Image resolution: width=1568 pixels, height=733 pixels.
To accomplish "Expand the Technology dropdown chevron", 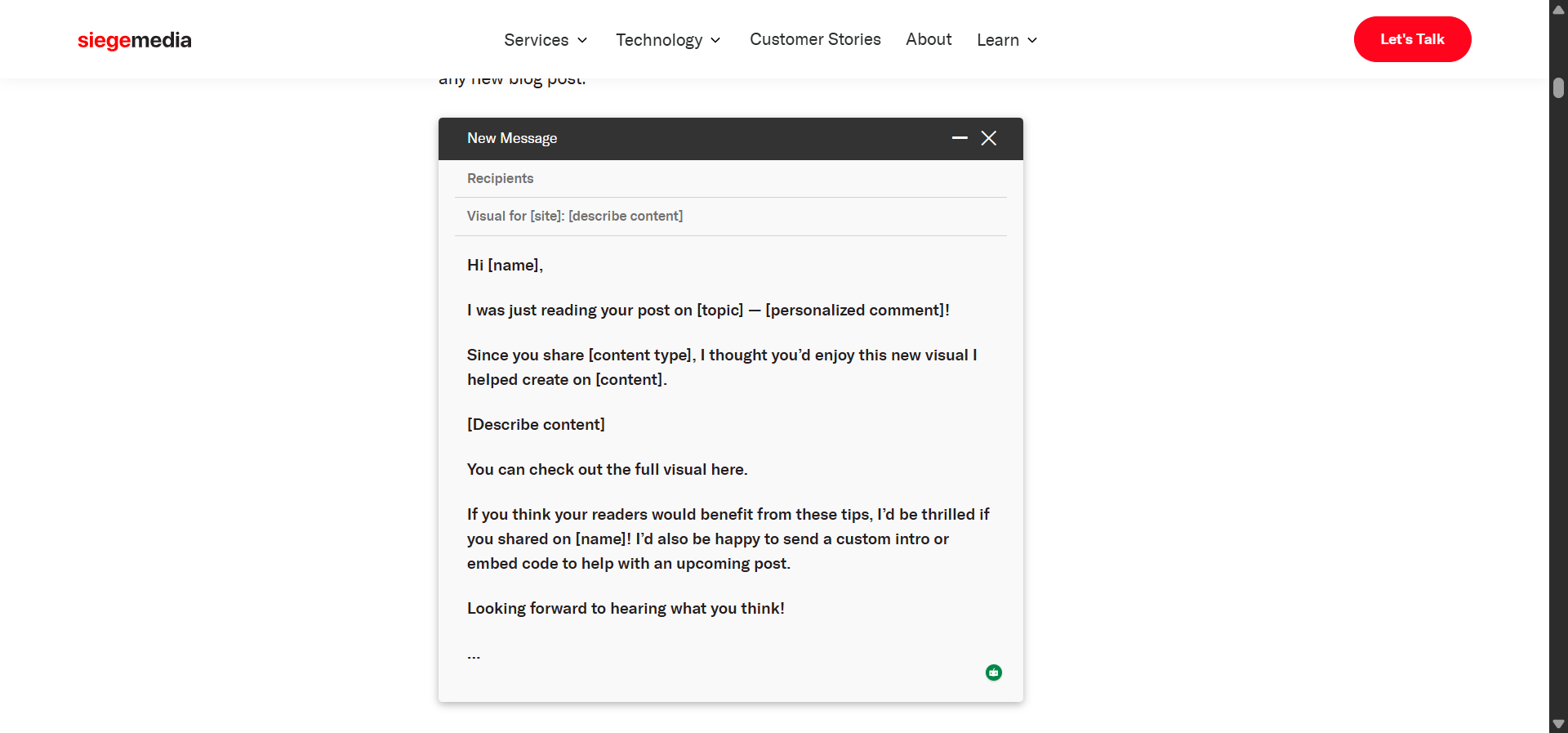I will pyautogui.click(x=715, y=40).
